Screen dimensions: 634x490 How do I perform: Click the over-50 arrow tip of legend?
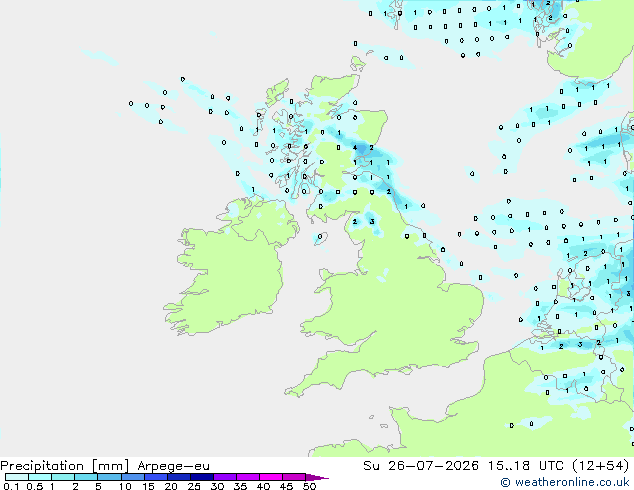317,477
